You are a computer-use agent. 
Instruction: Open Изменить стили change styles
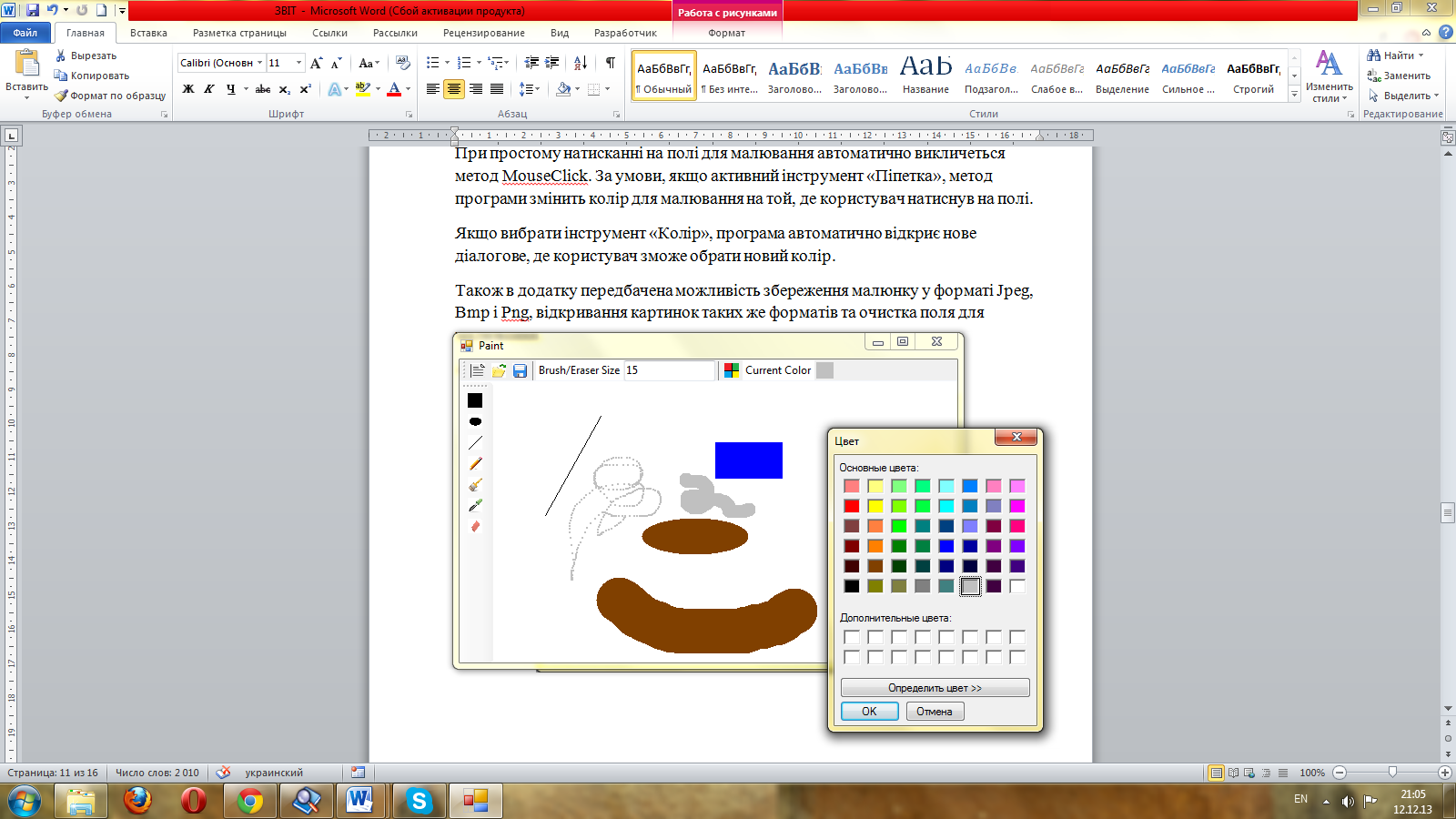click(x=1330, y=76)
